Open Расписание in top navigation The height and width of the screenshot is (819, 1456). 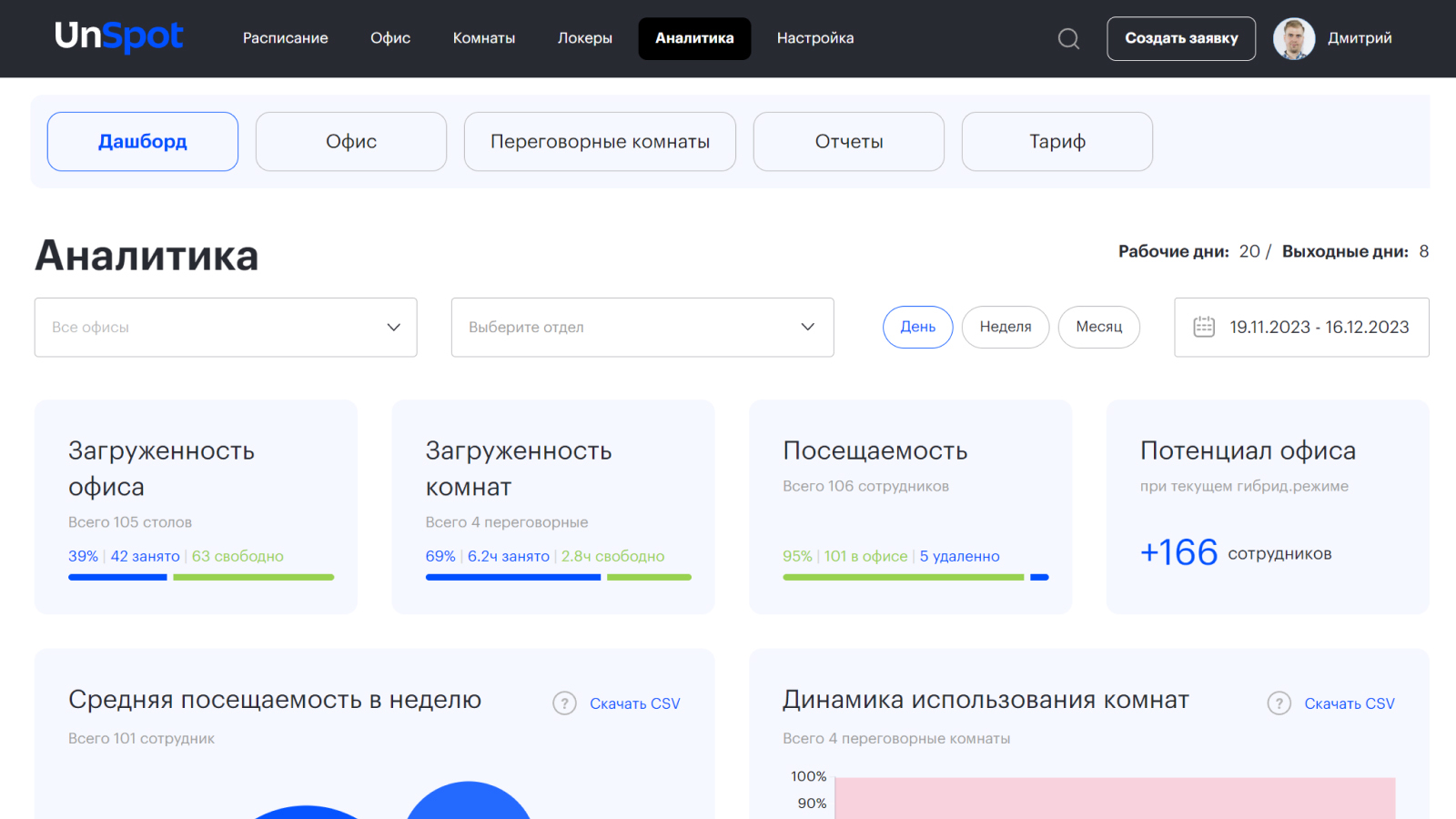click(x=285, y=38)
